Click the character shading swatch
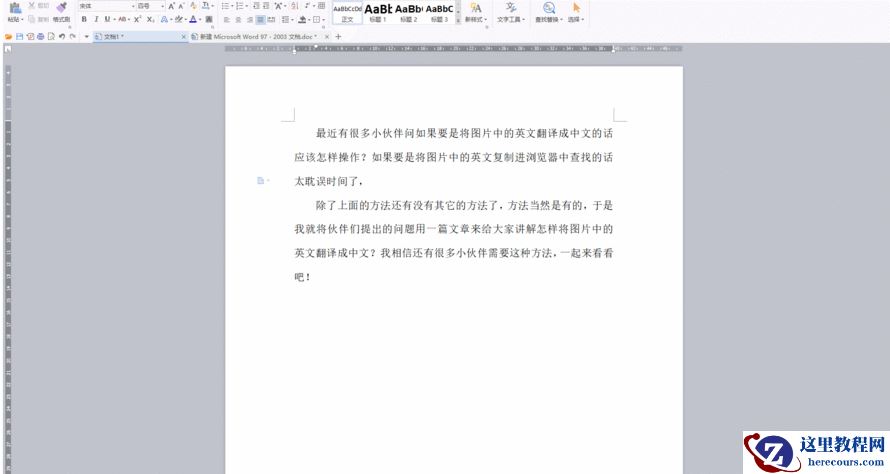Viewport: 890px width, 474px height. click(x=208, y=19)
